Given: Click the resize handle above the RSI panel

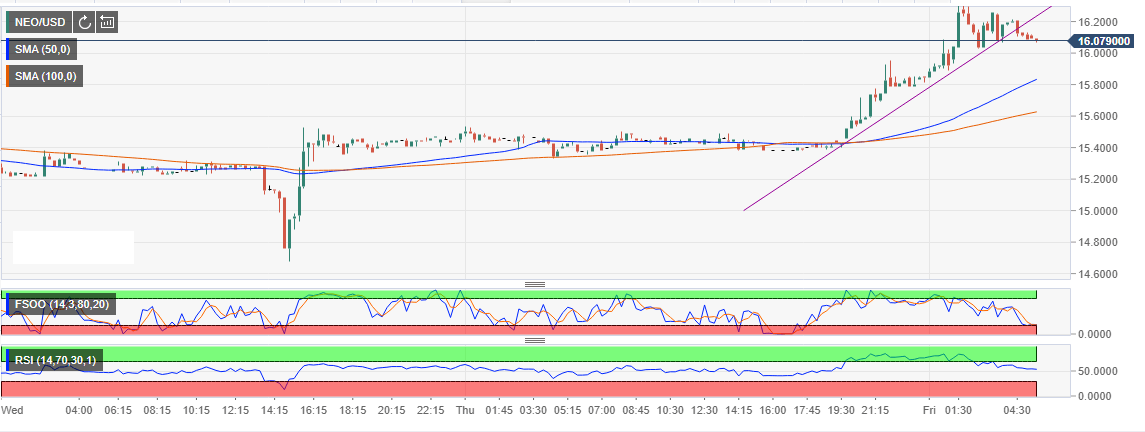Looking at the screenshot, I should 535,340.
